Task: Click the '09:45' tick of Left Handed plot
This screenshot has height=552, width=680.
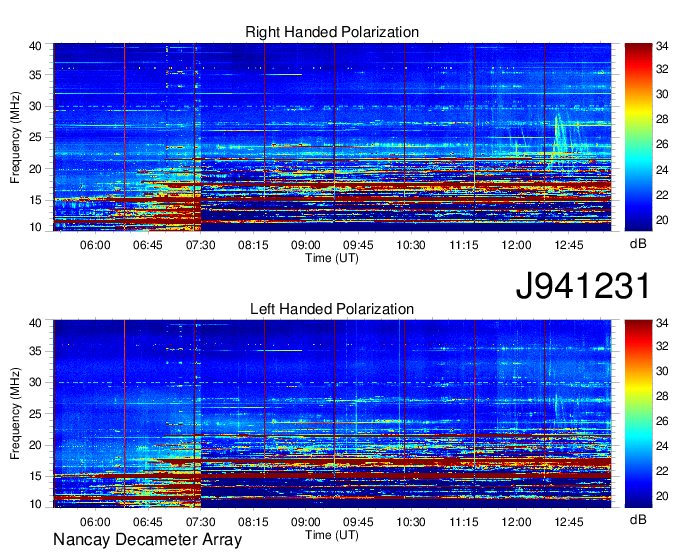Action: [x=358, y=522]
